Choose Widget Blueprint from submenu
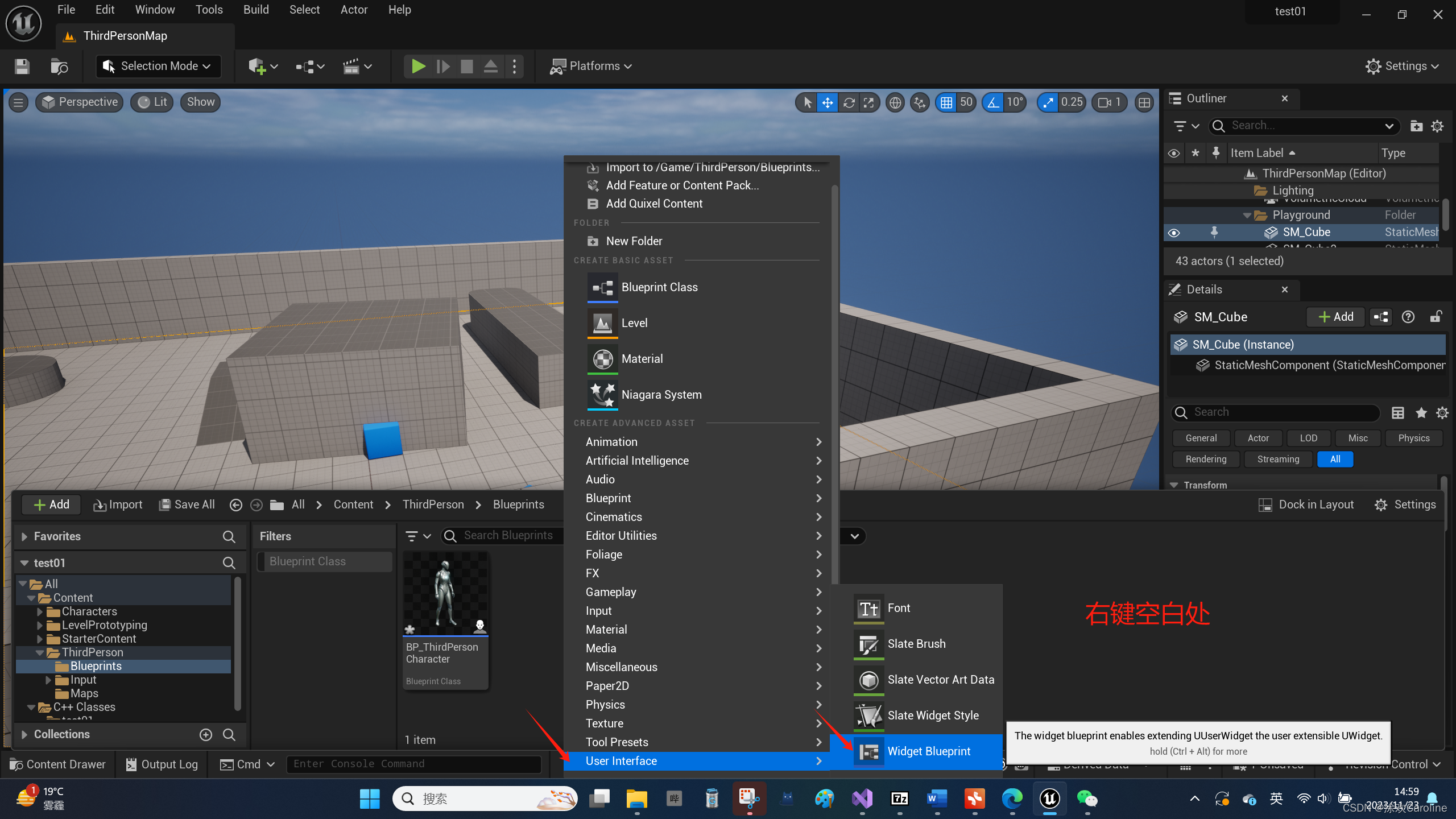The width and height of the screenshot is (1456, 819). tap(928, 751)
